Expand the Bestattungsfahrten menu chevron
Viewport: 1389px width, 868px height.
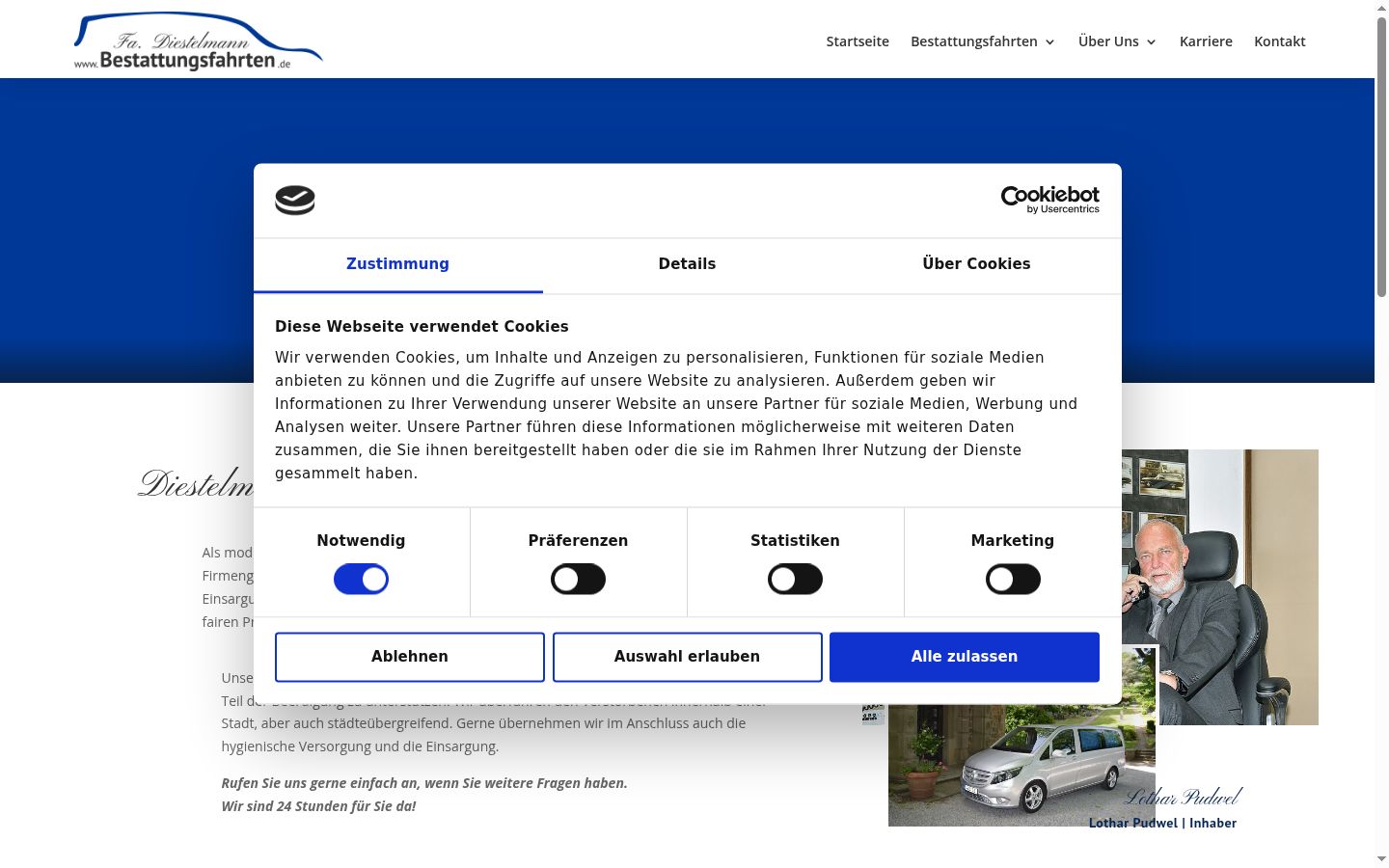coord(1049,42)
